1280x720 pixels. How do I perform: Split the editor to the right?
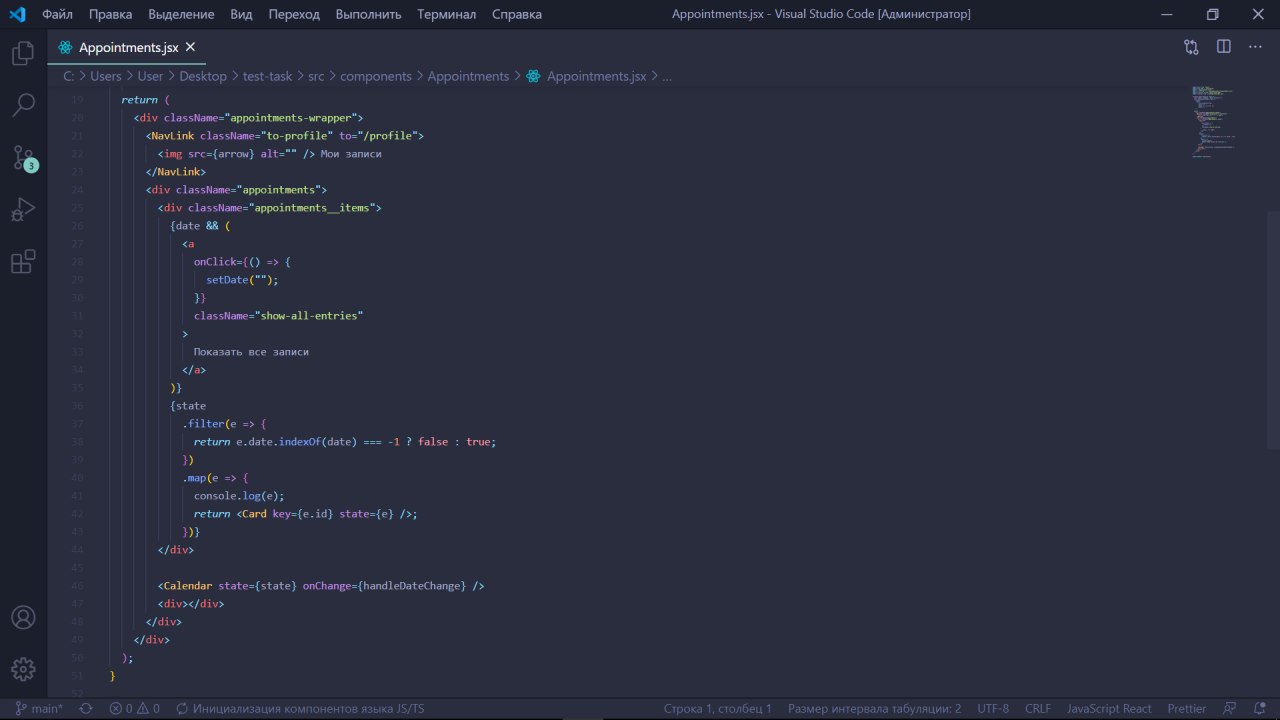[1223, 47]
